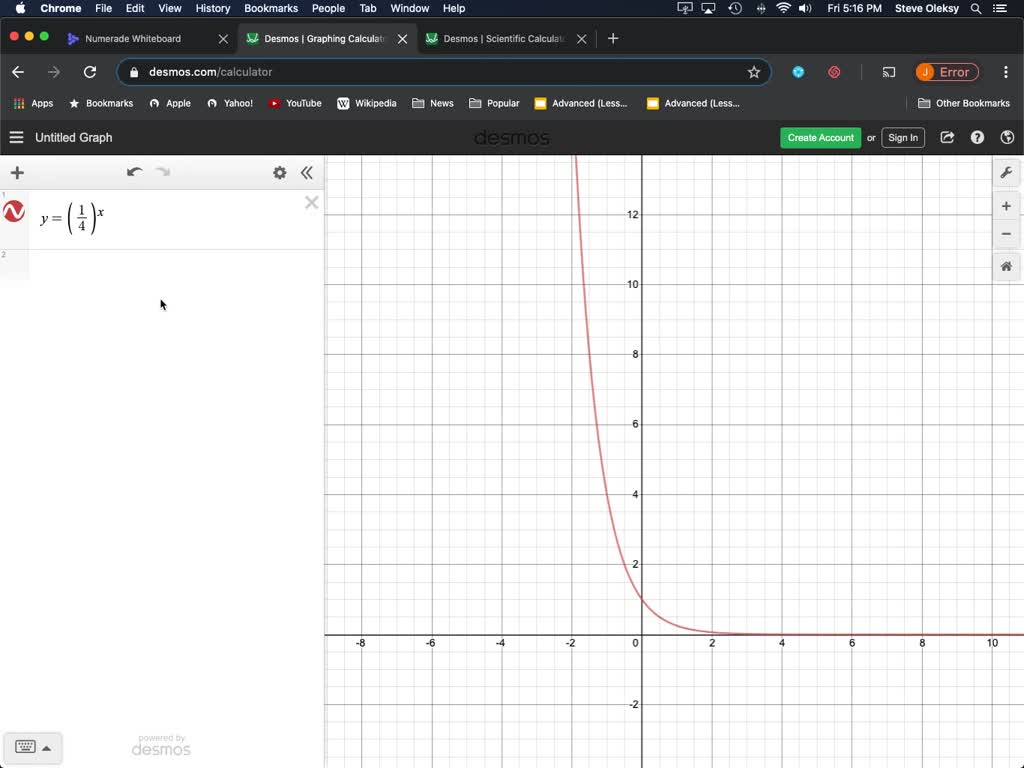Undo the last expression change
The image size is (1024, 768).
point(134,172)
